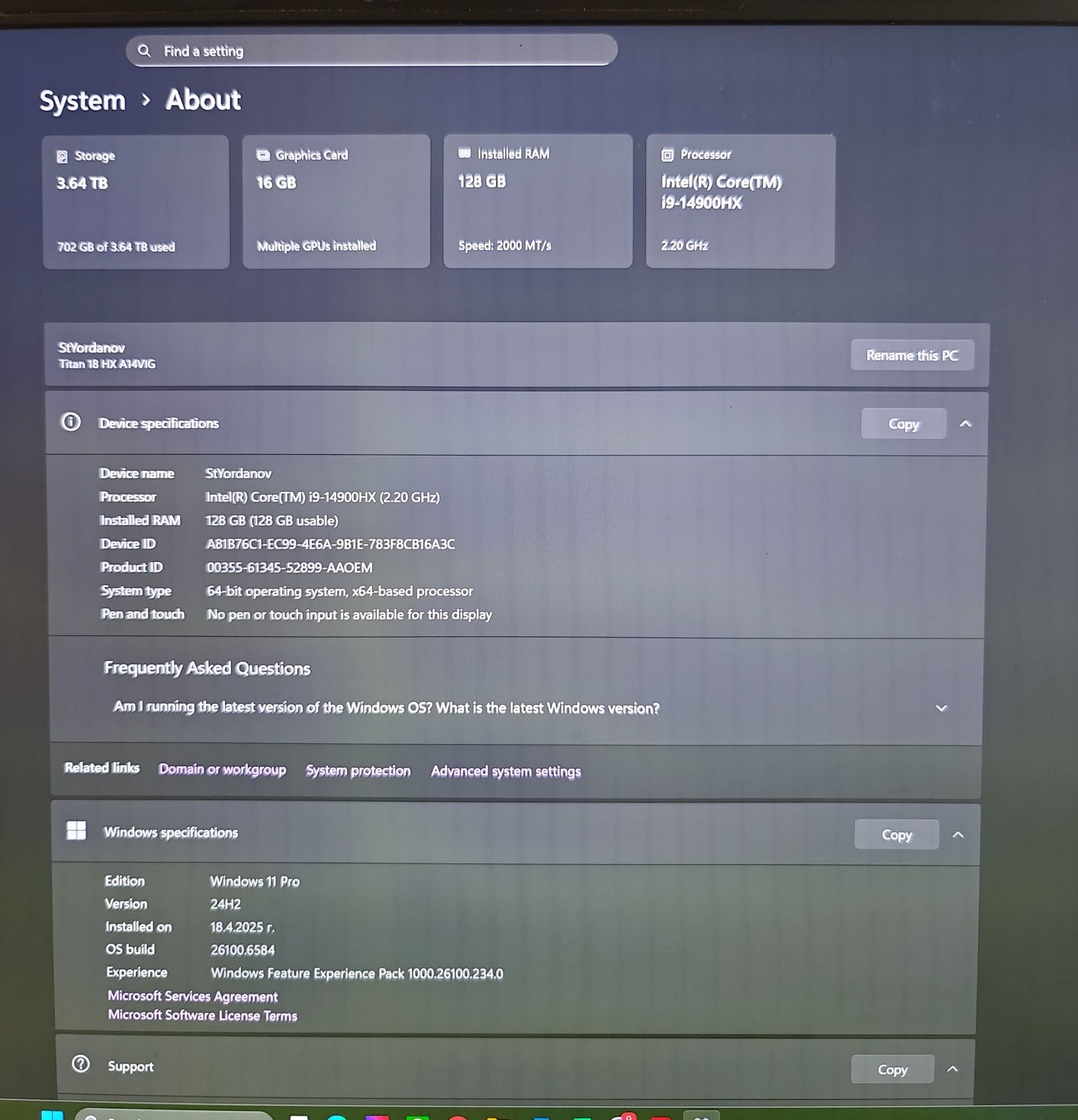
Task: Collapse the Device specifications section
Action: (x=965, y=424)
